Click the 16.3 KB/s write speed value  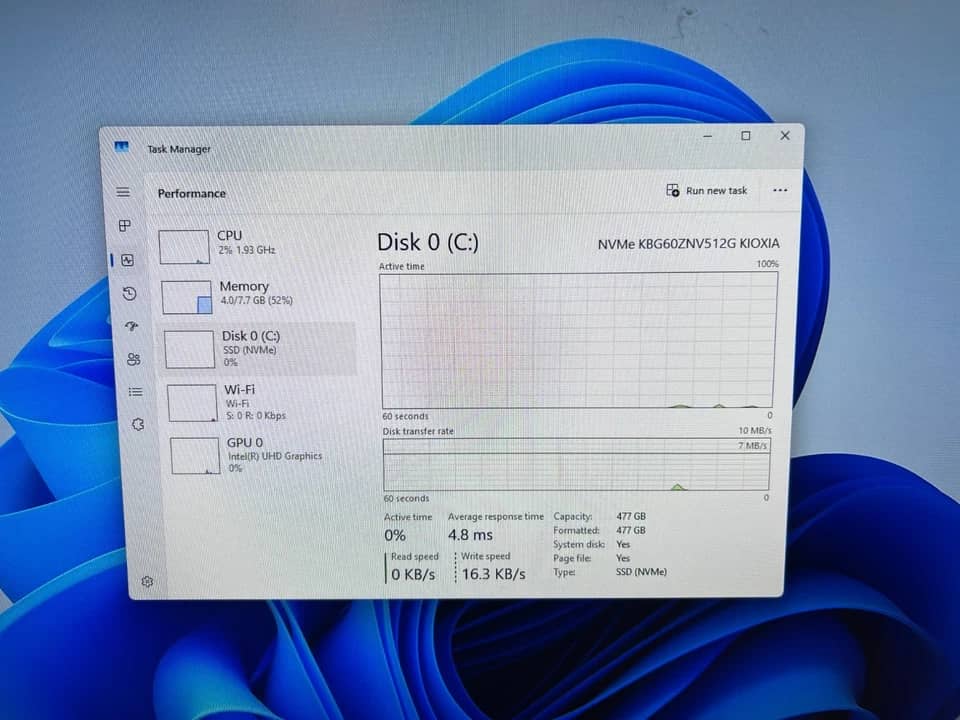point(493,574)
